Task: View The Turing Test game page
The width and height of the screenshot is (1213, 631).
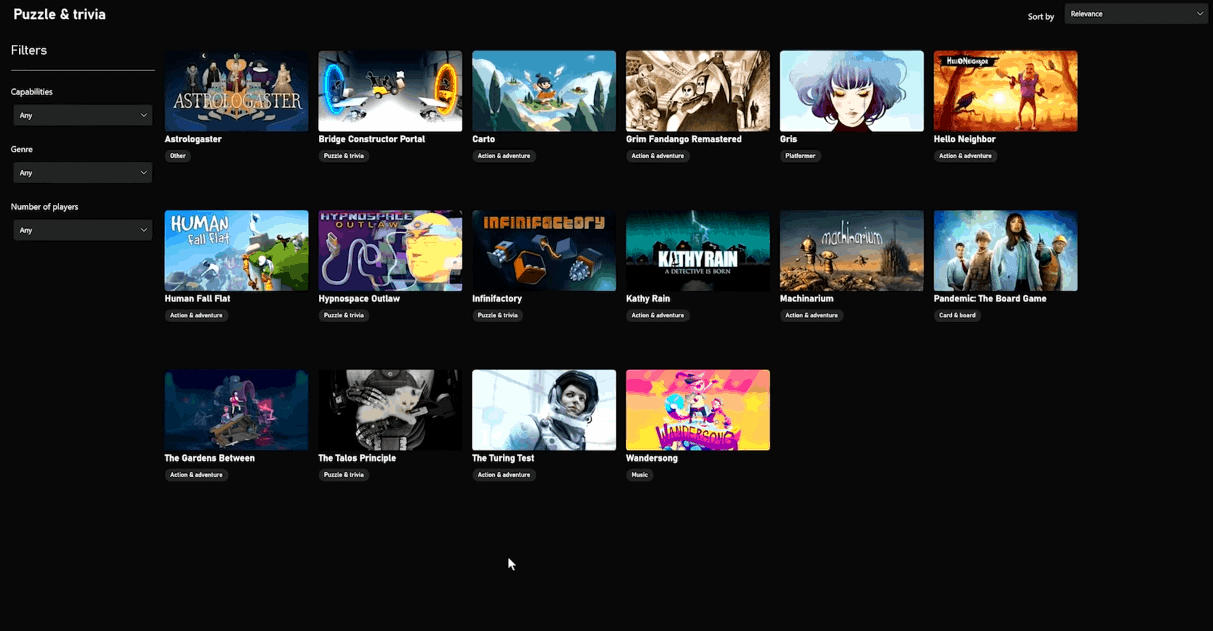Action: coord(544,410)
